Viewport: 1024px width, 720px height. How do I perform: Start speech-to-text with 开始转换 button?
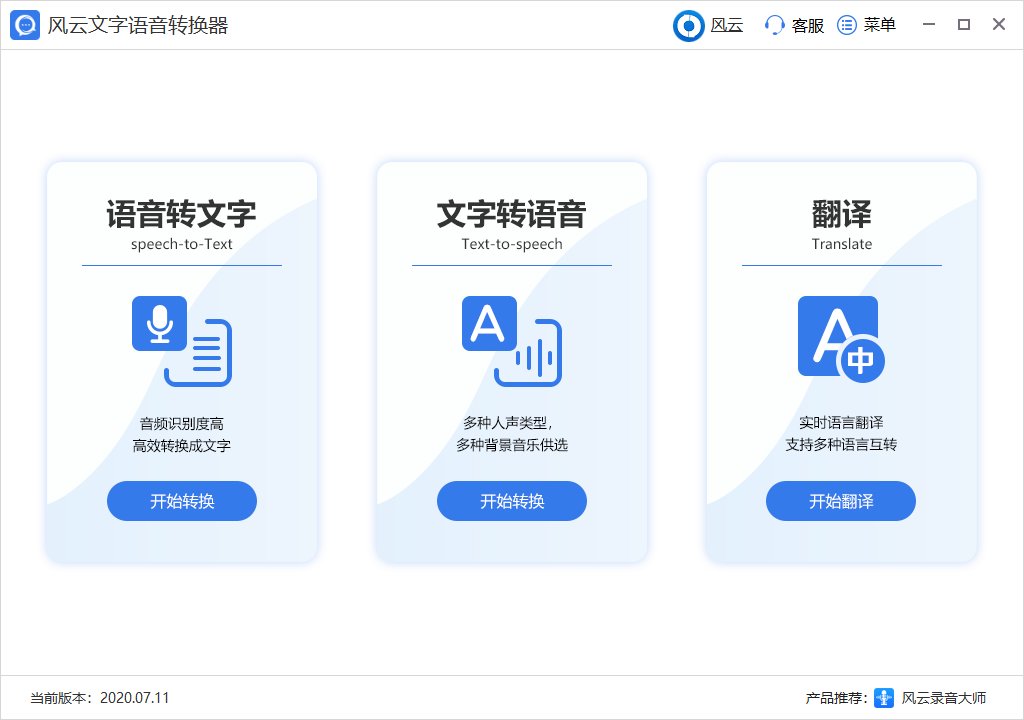[x=181, y=500]
